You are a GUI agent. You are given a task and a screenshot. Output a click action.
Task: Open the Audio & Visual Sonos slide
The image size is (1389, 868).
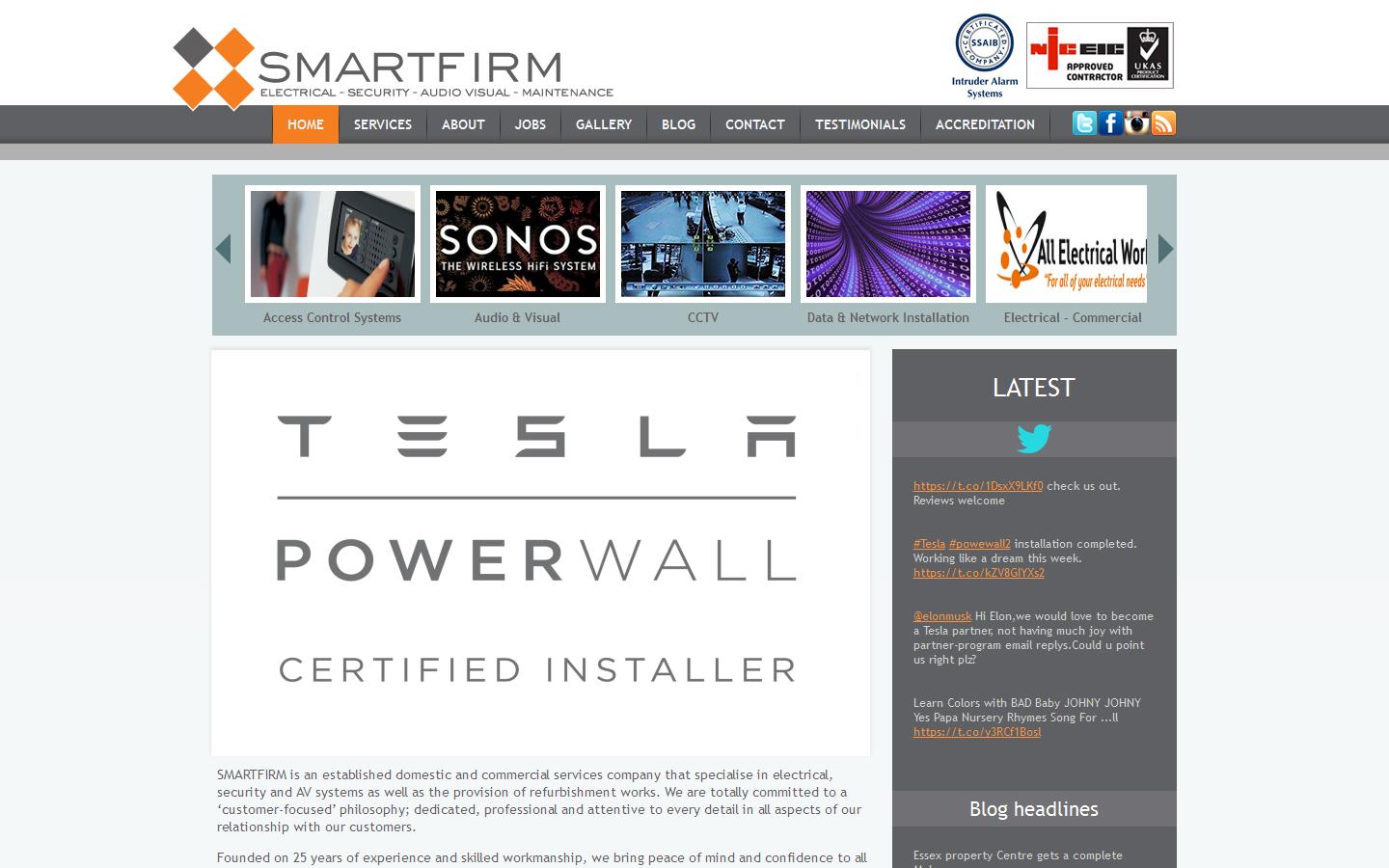pos(517,243)
